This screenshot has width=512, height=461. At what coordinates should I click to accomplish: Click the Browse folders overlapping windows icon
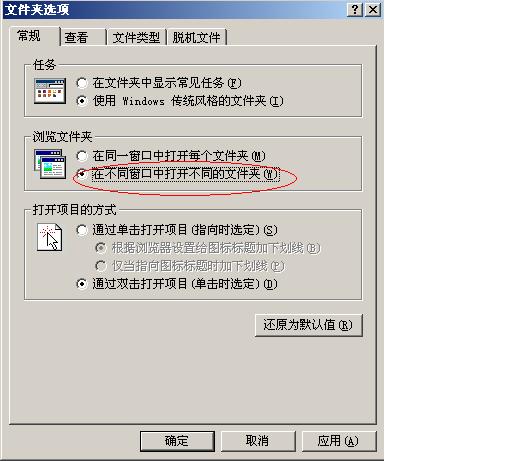pyautogui.click(x=50, y=164)
